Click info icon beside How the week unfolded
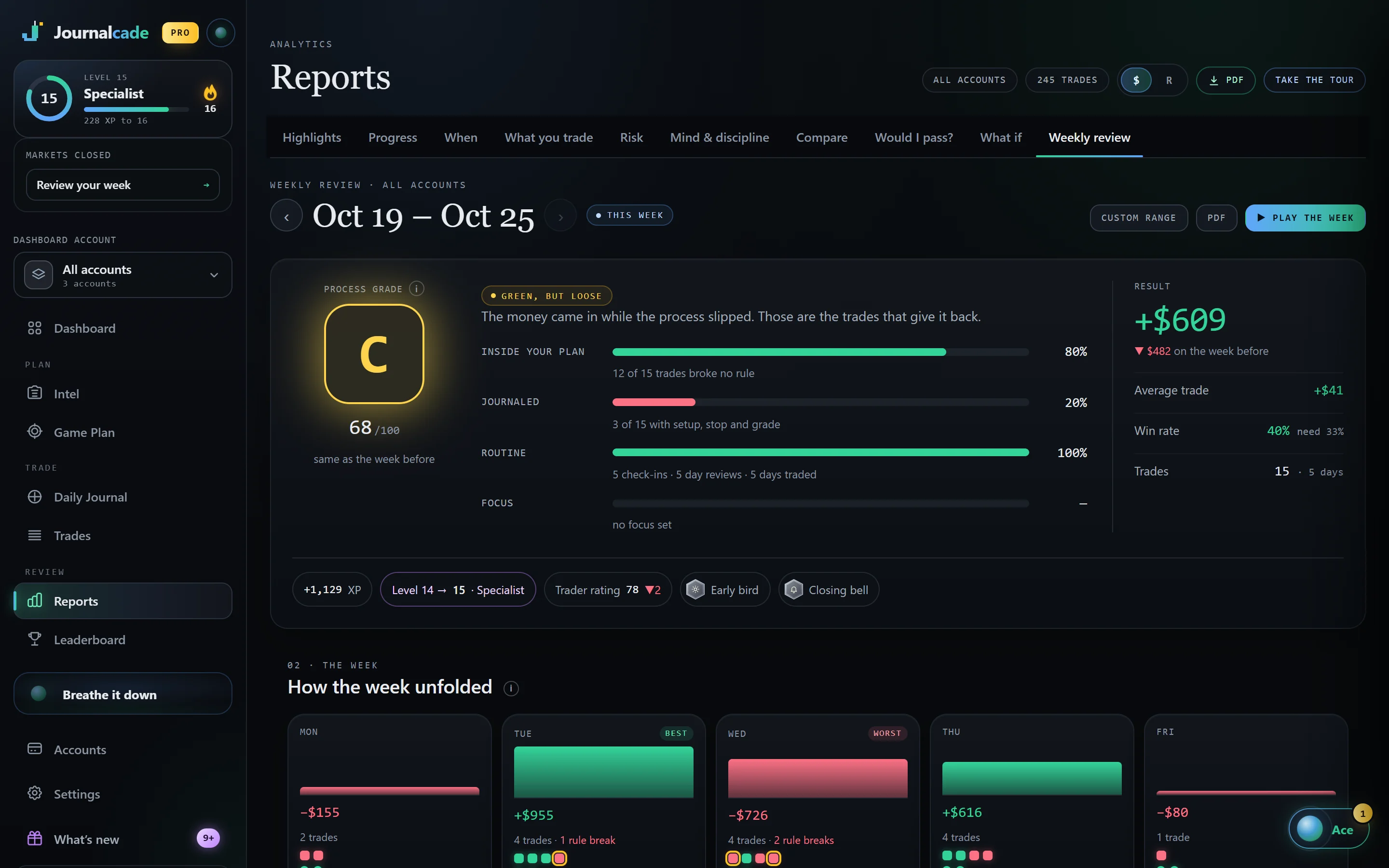 (511, 688)
